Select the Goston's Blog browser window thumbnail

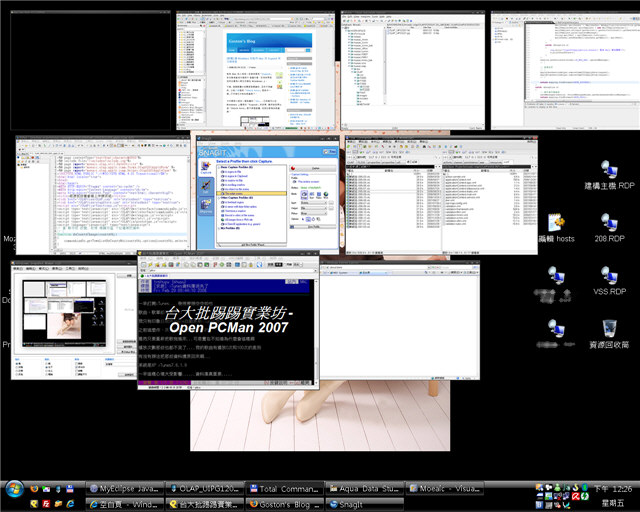[256, 70]
